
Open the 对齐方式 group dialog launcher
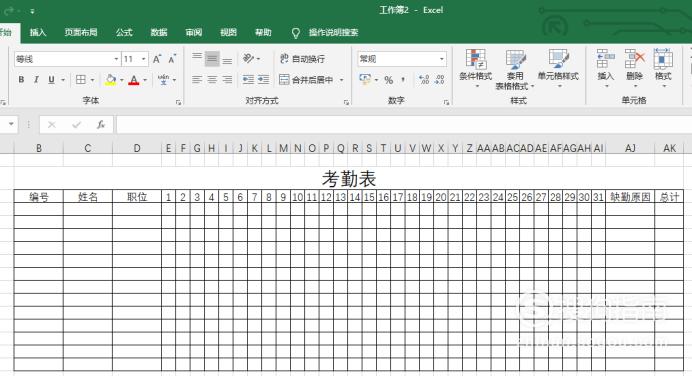pos(346,102)
